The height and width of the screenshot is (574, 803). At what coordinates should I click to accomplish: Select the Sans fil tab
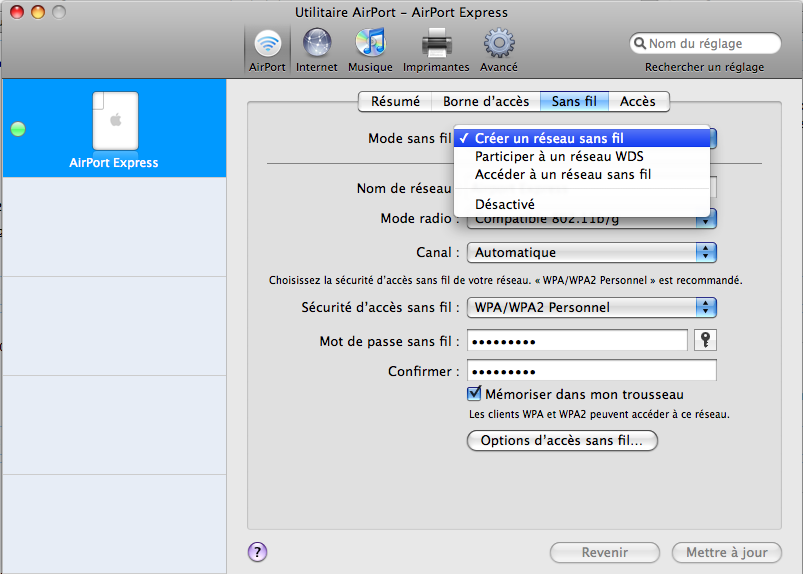coord(574,101)
